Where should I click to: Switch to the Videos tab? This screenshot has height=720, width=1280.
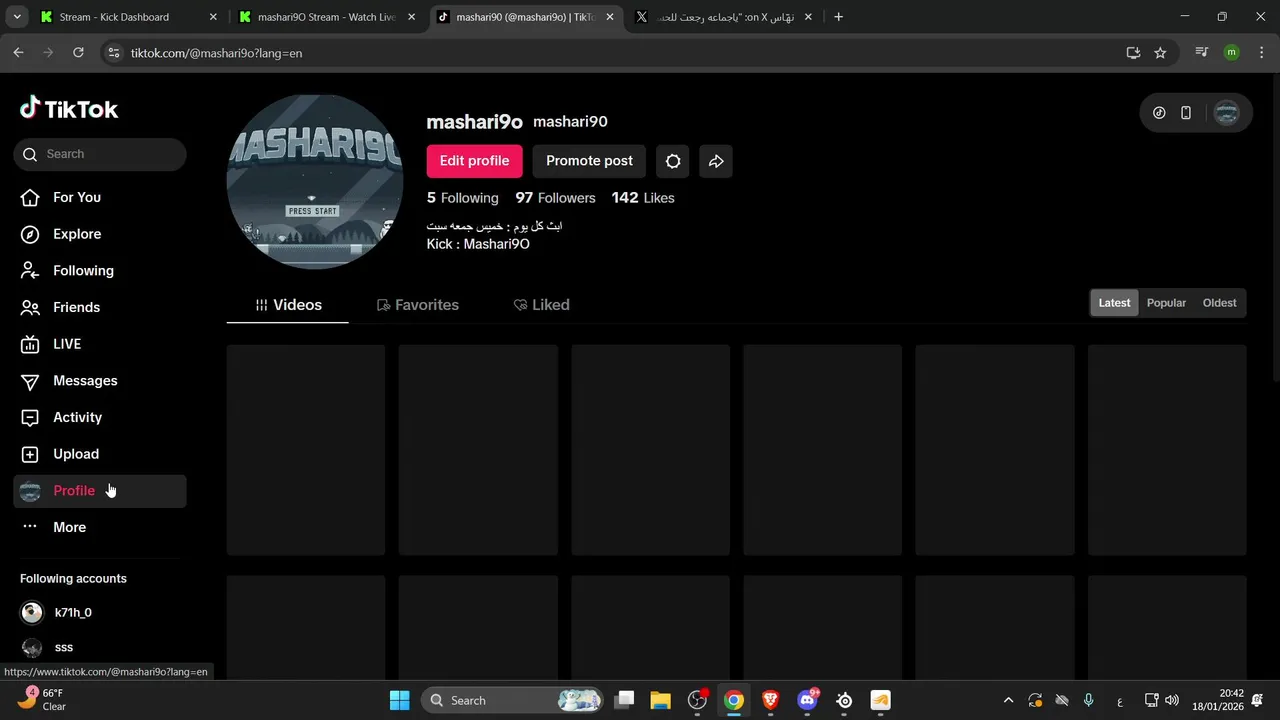(x=288, y=305)
